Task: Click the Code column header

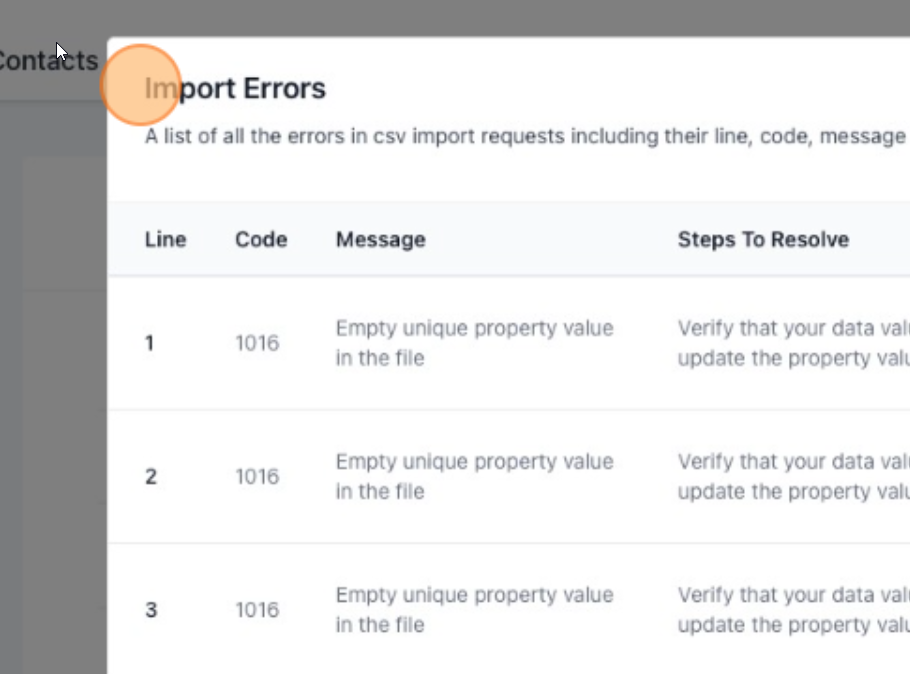Action: coord(261,239)
